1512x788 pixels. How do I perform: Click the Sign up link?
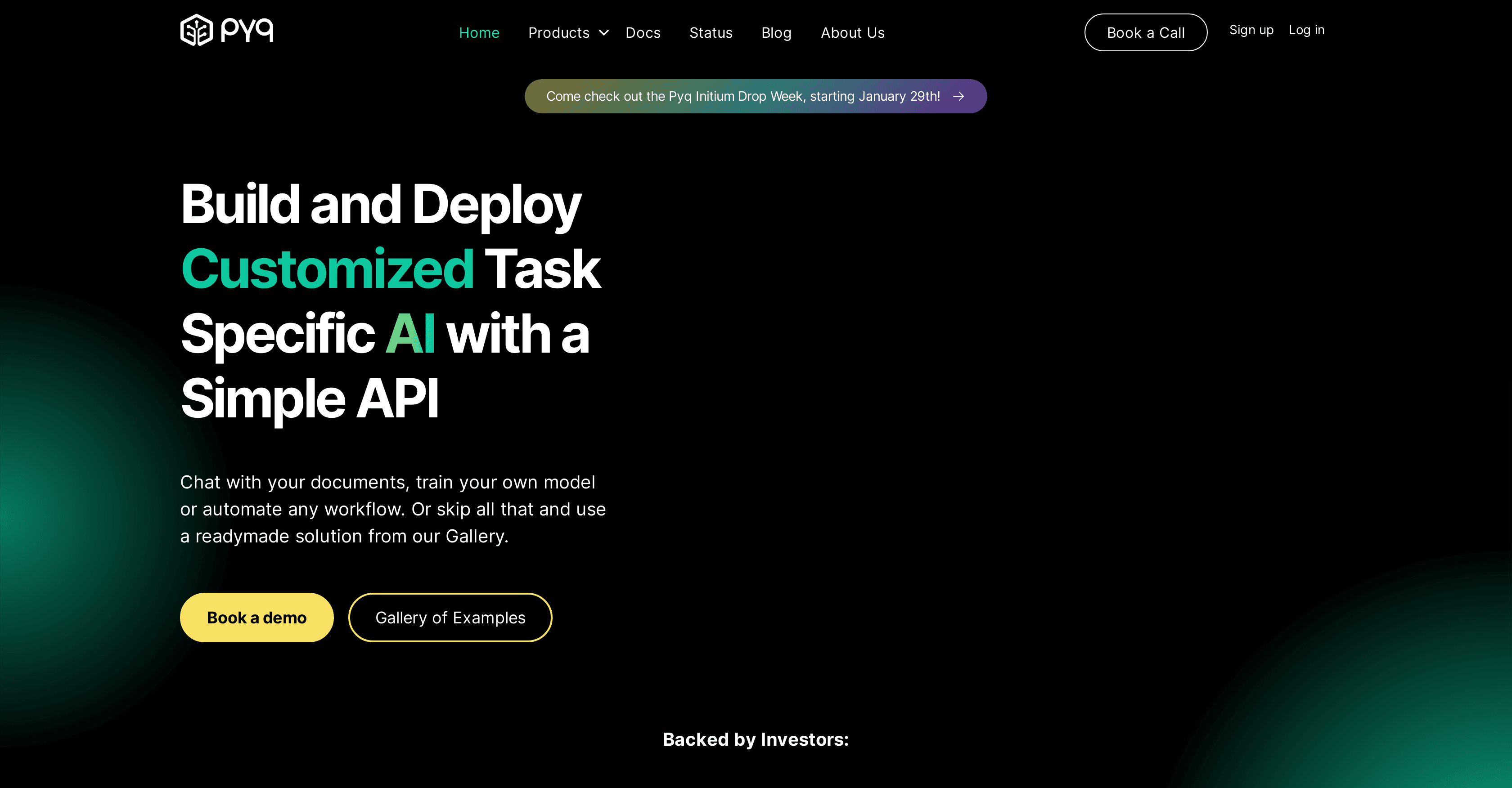pyautogui.click(x=1251, y=30)
